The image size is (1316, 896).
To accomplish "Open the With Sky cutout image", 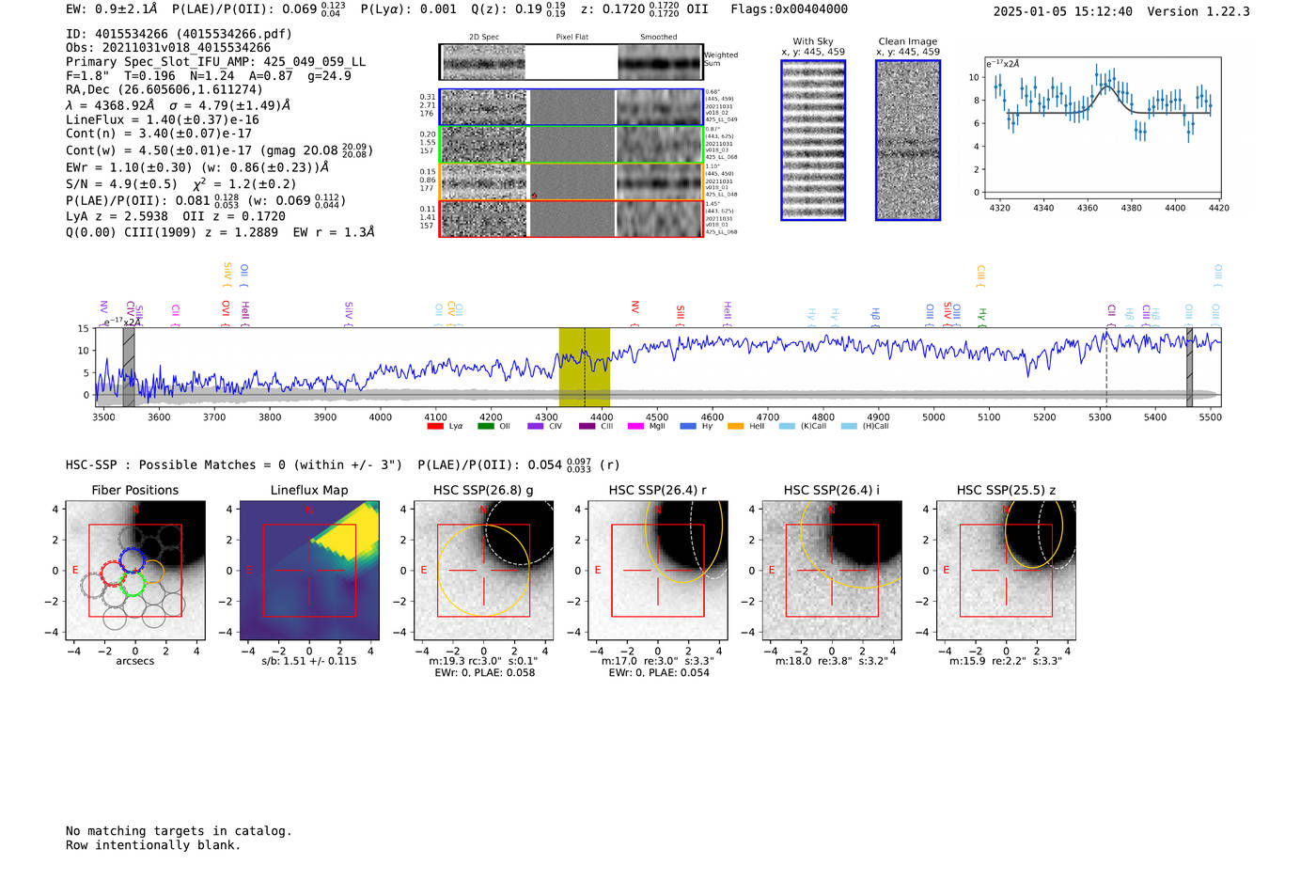I will 813,140.
